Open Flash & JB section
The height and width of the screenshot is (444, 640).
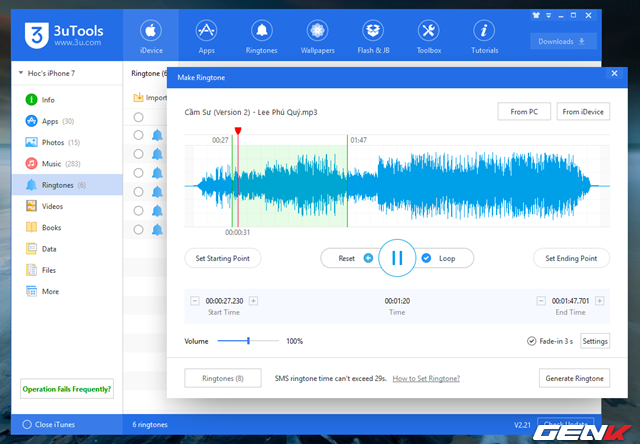(373, 36)
